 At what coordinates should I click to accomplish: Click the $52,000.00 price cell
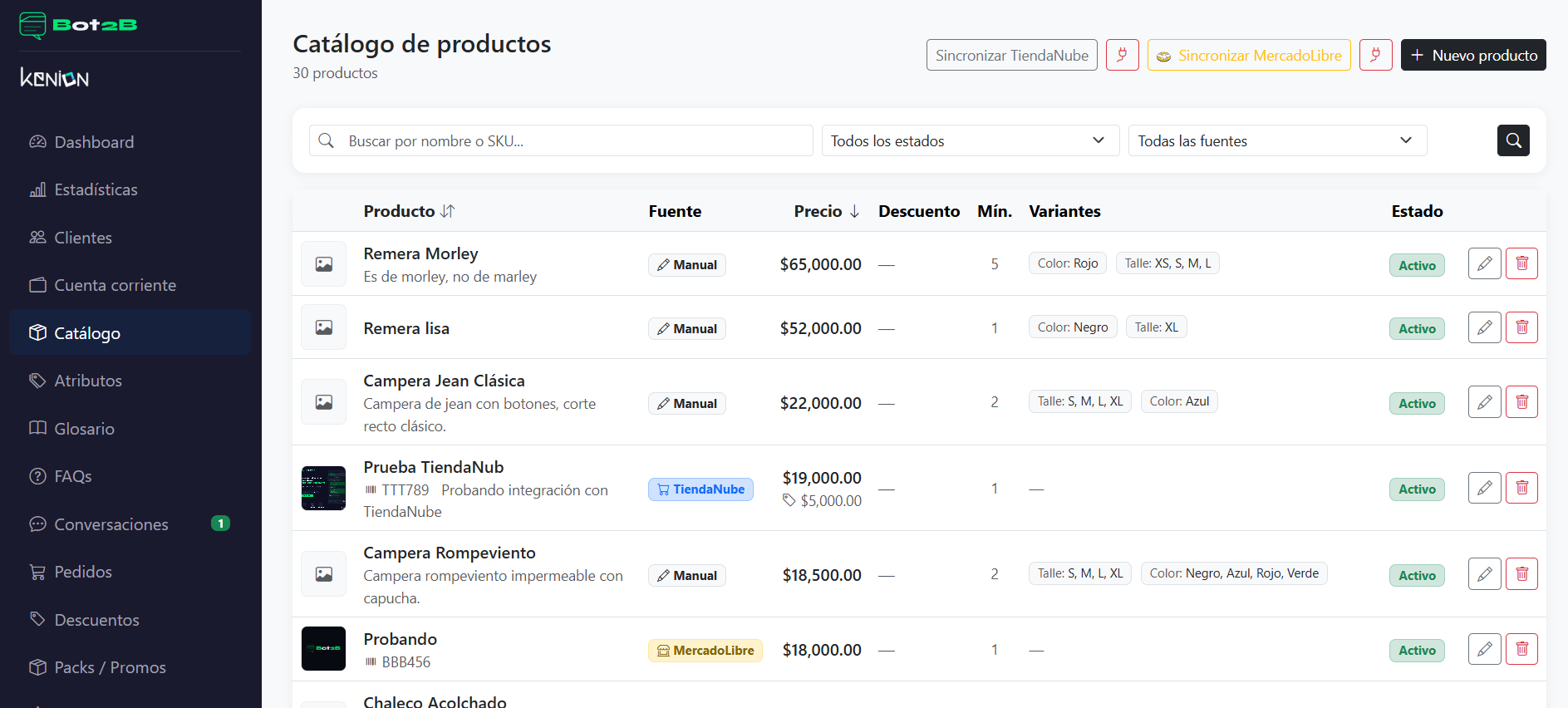click(x=820, y=328)
